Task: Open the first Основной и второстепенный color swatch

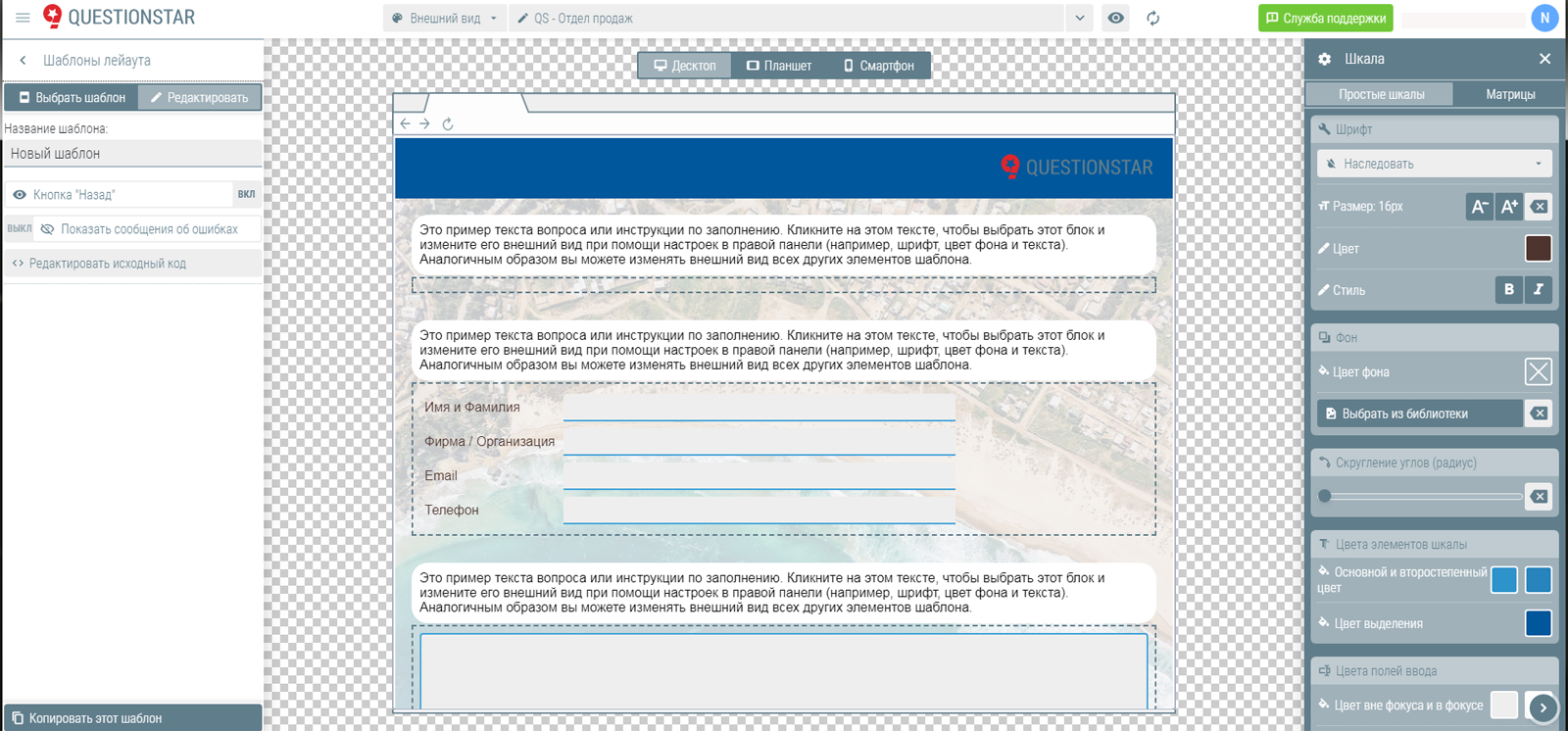Action: coord(1504,580)
